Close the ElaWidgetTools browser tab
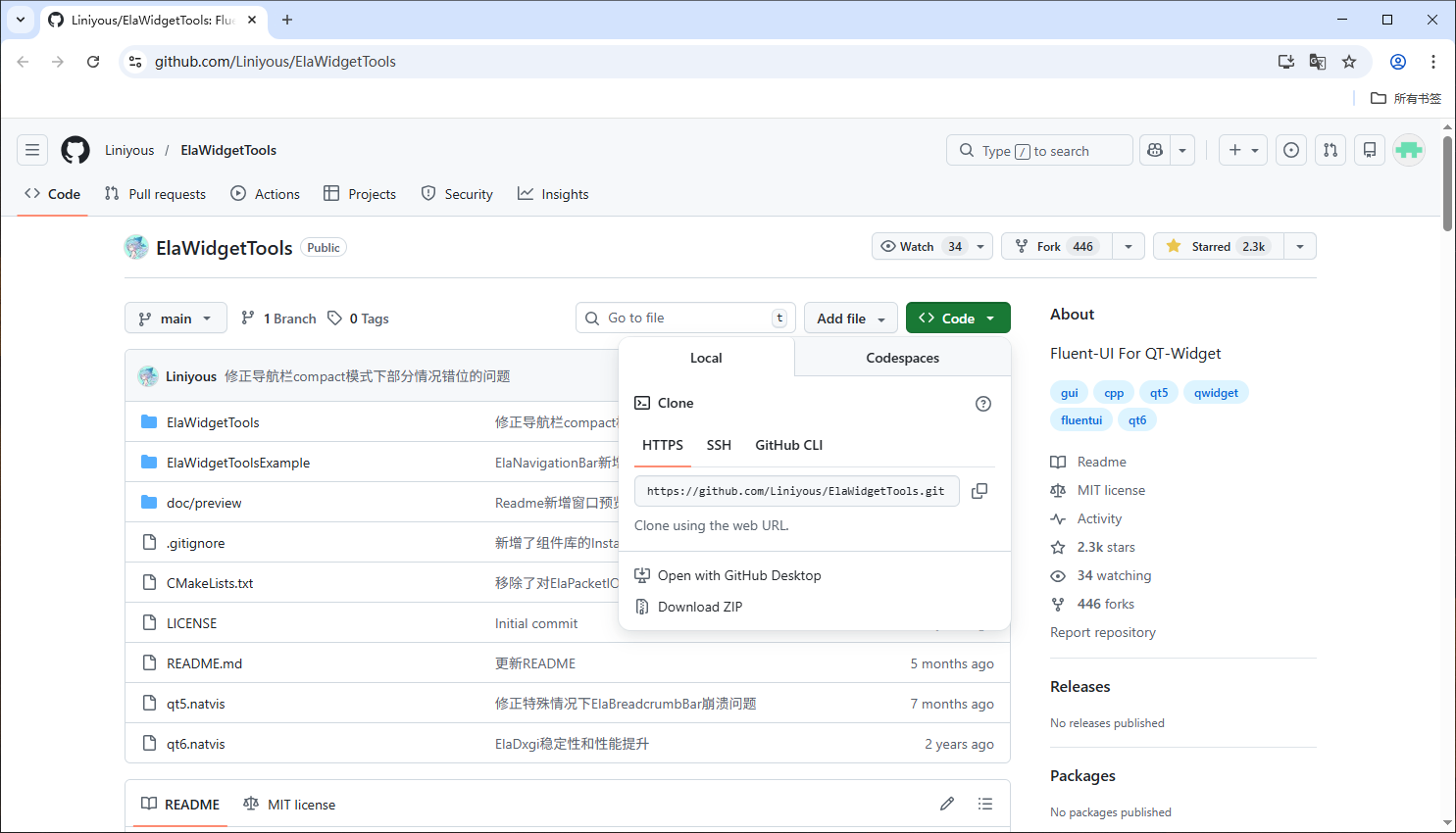Image resolution: width=1456 pixels, height=833 pixels. click(x=252, y=20)
